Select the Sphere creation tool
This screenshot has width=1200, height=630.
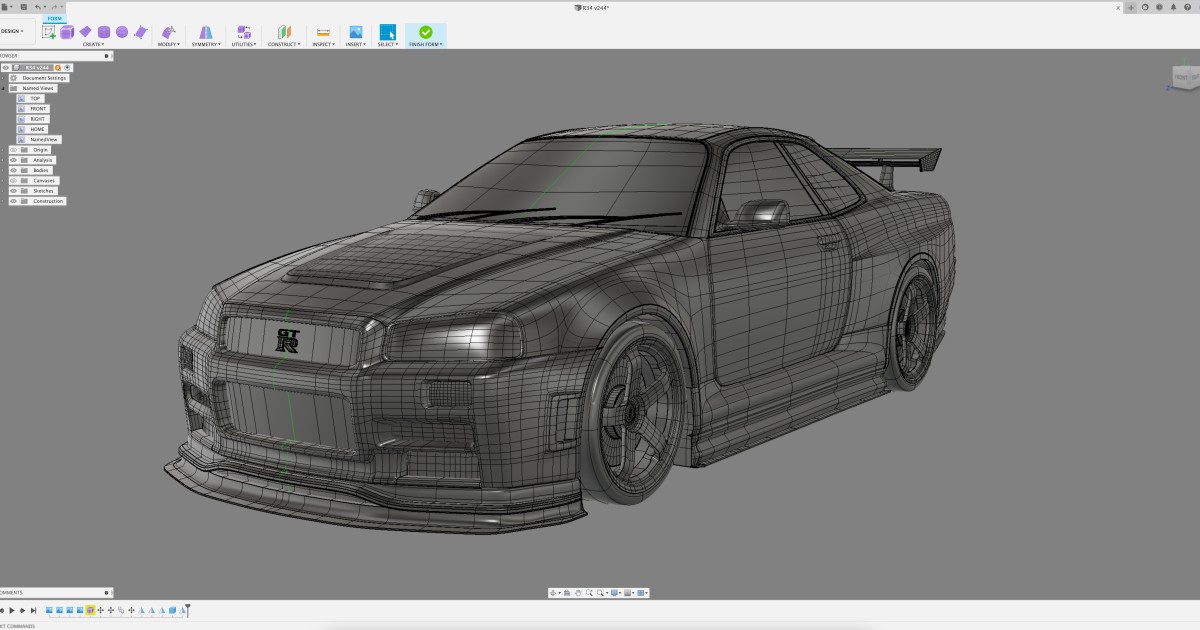(x=121, y=31)
